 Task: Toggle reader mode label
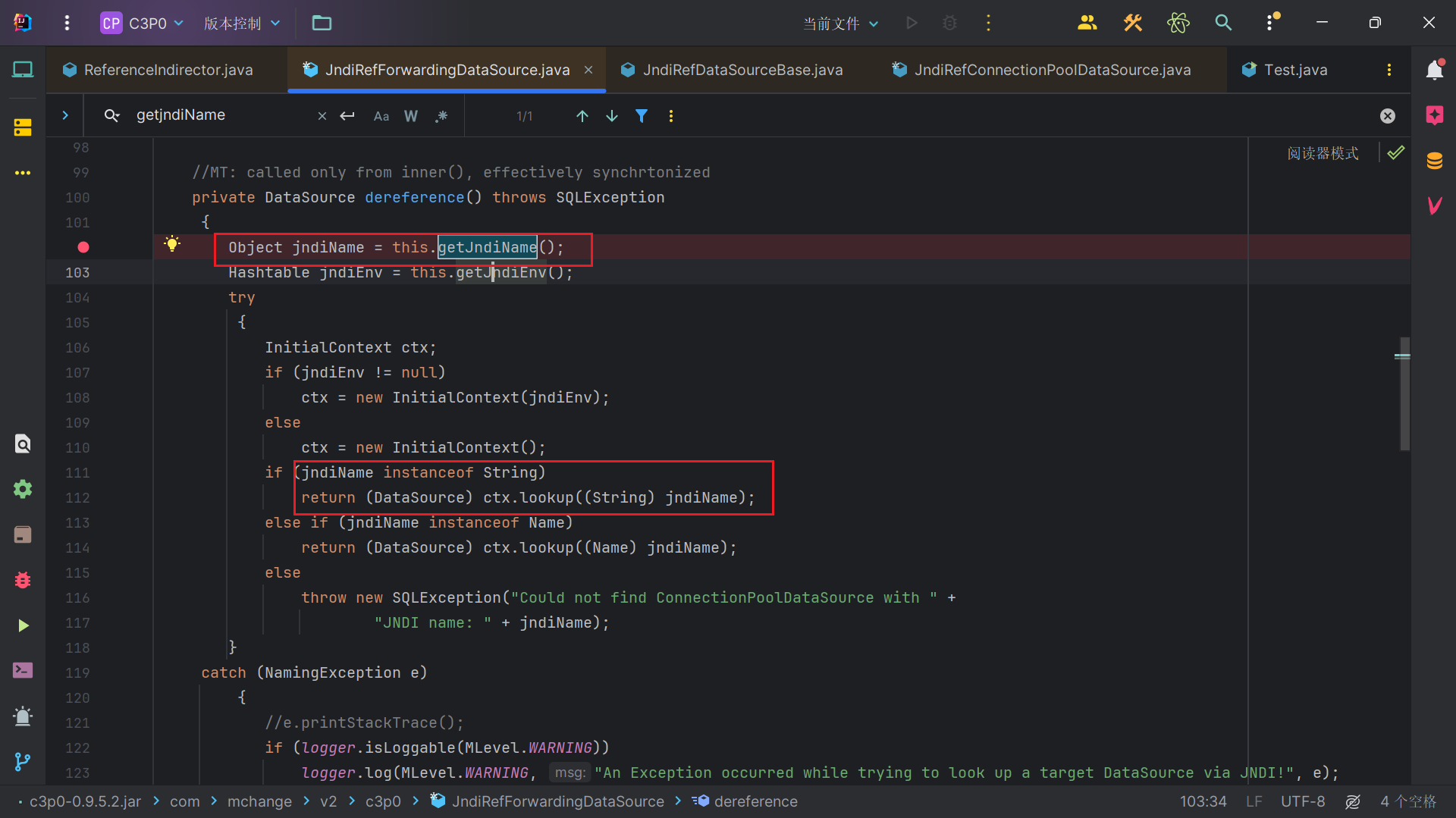1323,153
